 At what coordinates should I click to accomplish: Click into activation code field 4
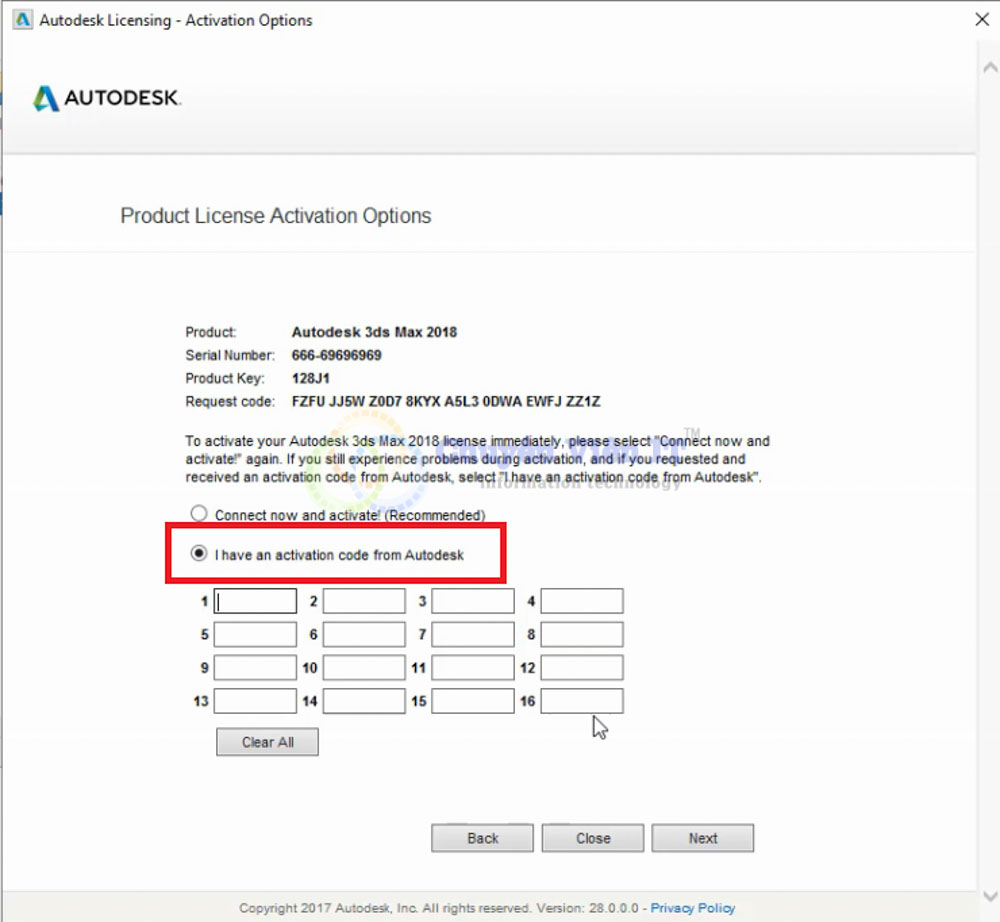tap(582, 601)
